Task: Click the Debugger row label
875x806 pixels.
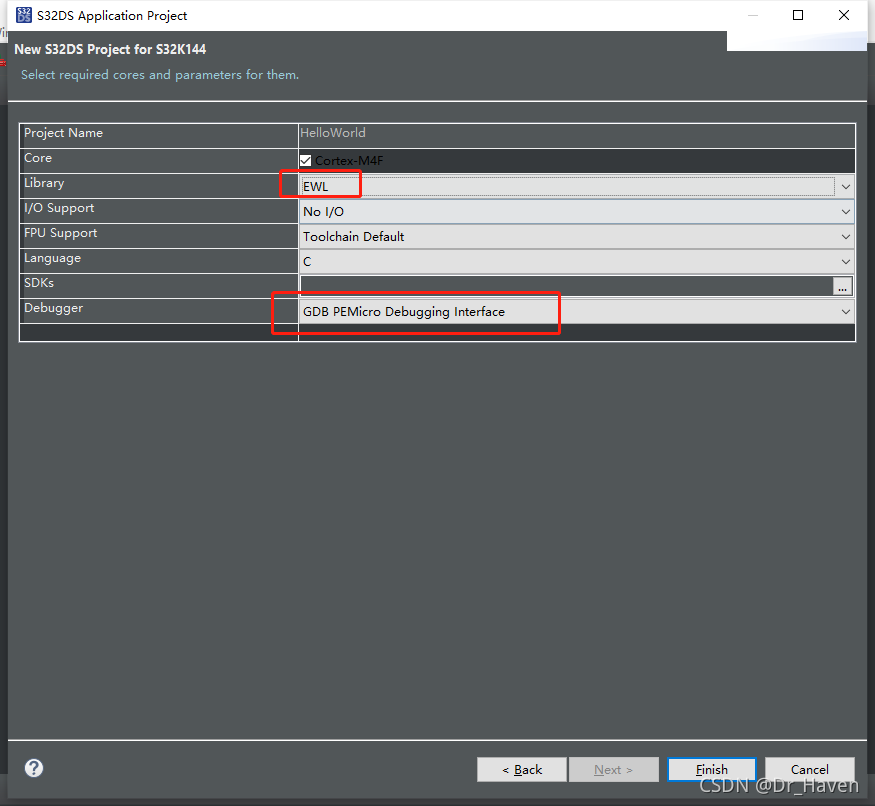Action: coord(54,308)
